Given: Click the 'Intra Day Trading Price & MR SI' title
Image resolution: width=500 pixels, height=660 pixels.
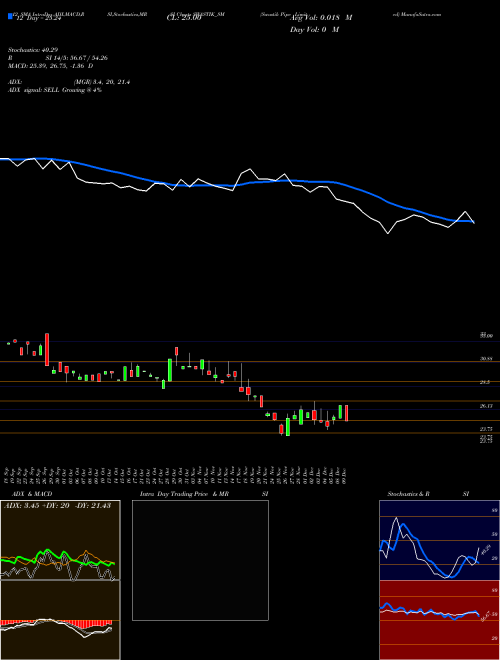Looking at the screenshot, I should (204, 494).
